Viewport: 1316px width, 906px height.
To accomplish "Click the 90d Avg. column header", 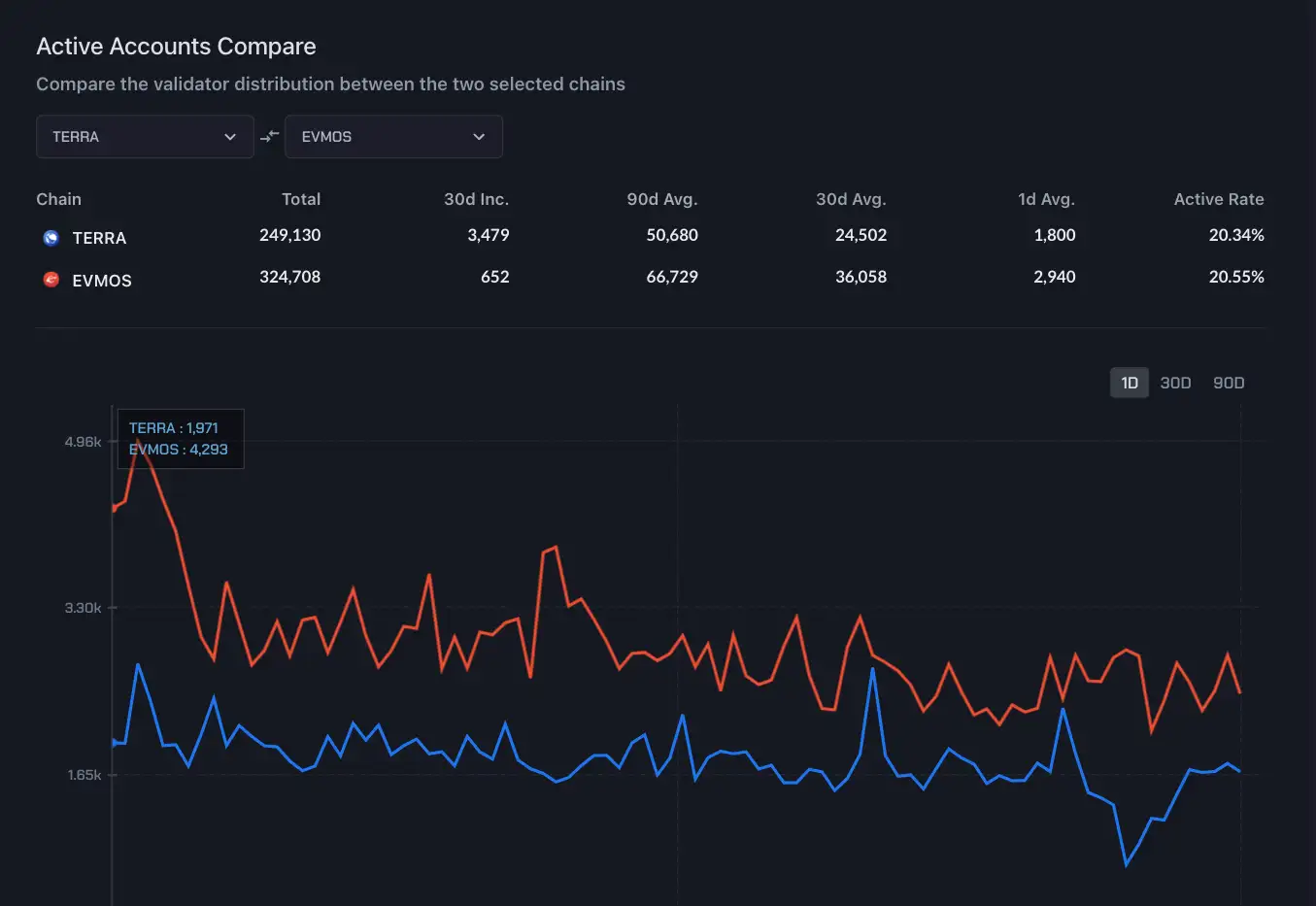I will [x=661, y=199].
